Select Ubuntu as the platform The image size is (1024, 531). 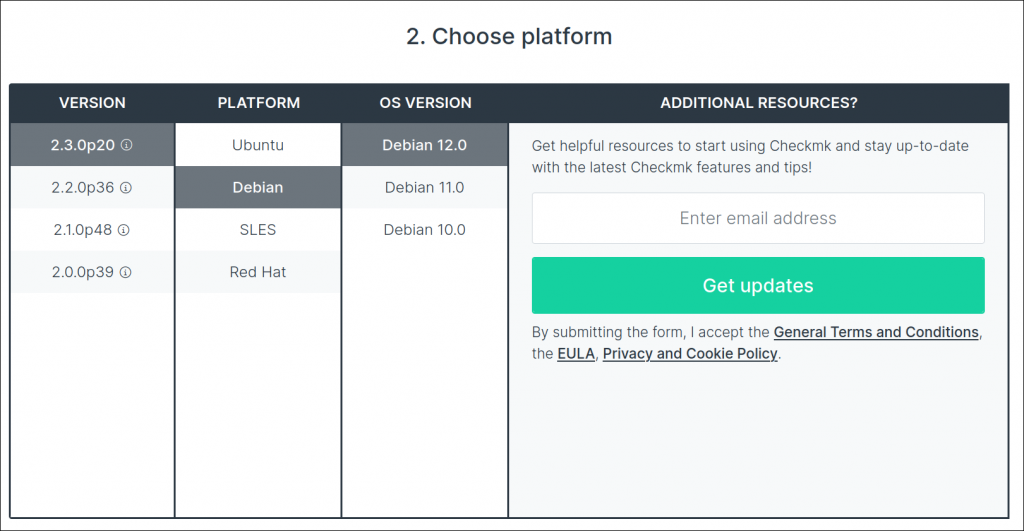[258, 145]
